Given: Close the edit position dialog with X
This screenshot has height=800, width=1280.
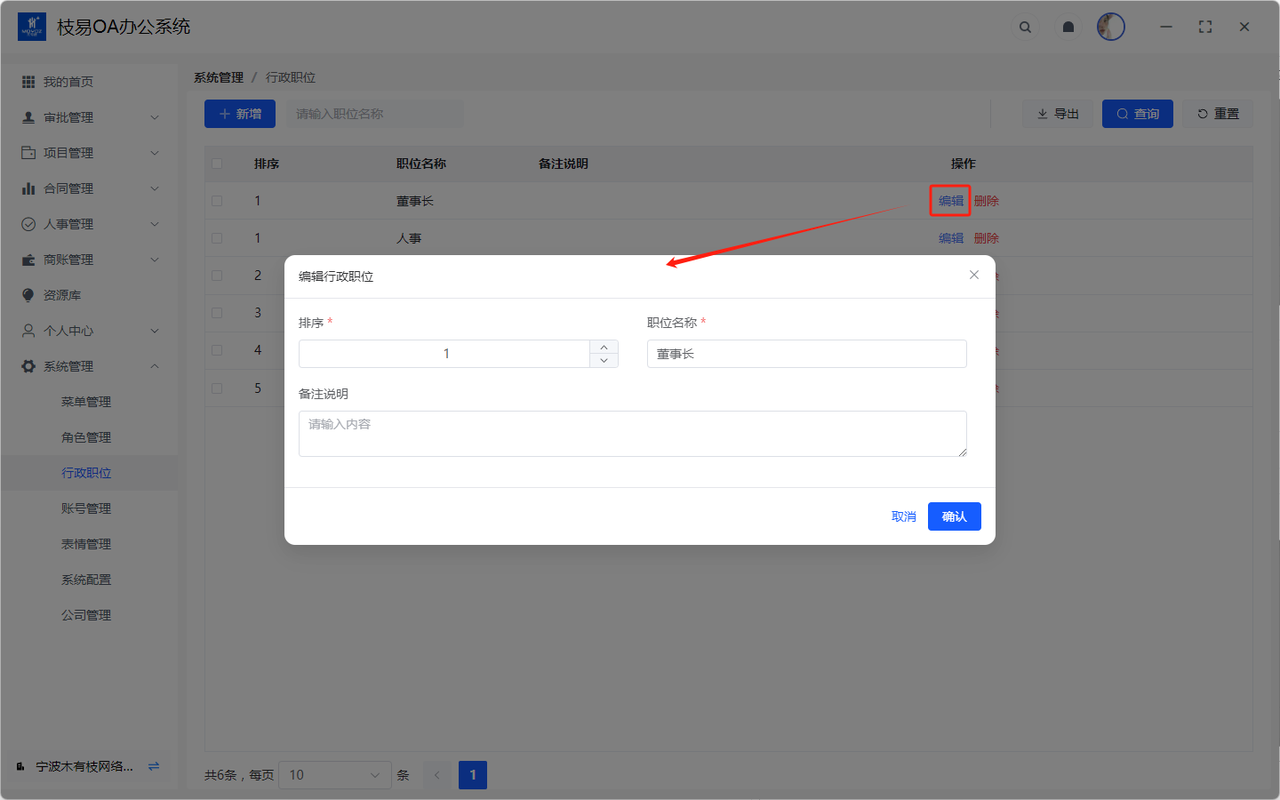Looking at the screenshot, I should (974, 275).
